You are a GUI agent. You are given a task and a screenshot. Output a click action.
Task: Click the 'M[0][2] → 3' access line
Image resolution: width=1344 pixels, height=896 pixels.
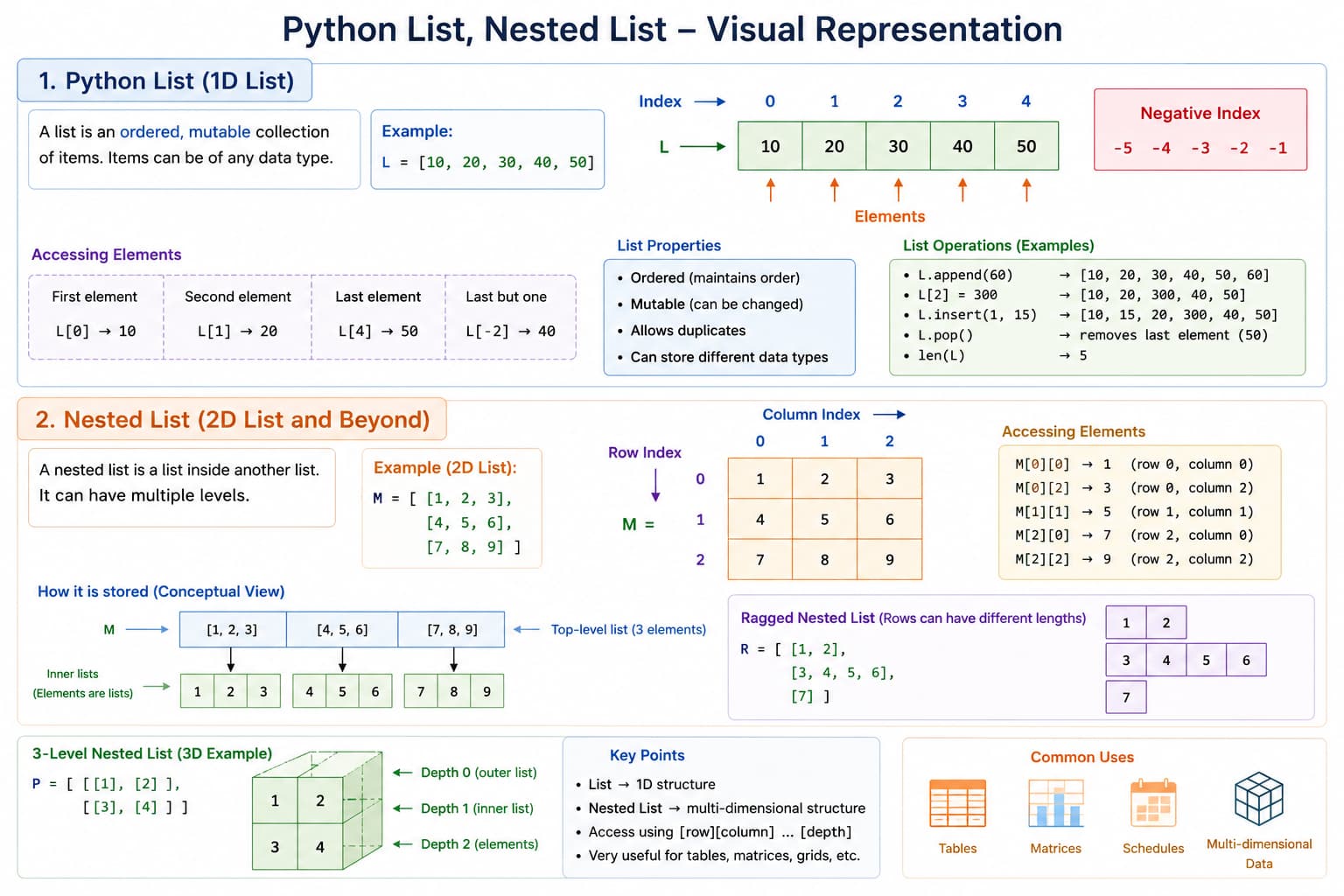click(x=1134, y=488)
